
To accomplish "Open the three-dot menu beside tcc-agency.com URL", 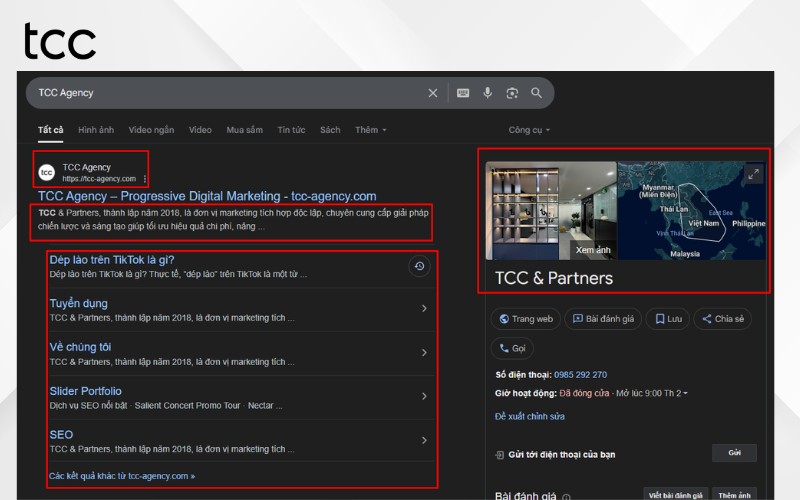I will click(x=145, y=179).
